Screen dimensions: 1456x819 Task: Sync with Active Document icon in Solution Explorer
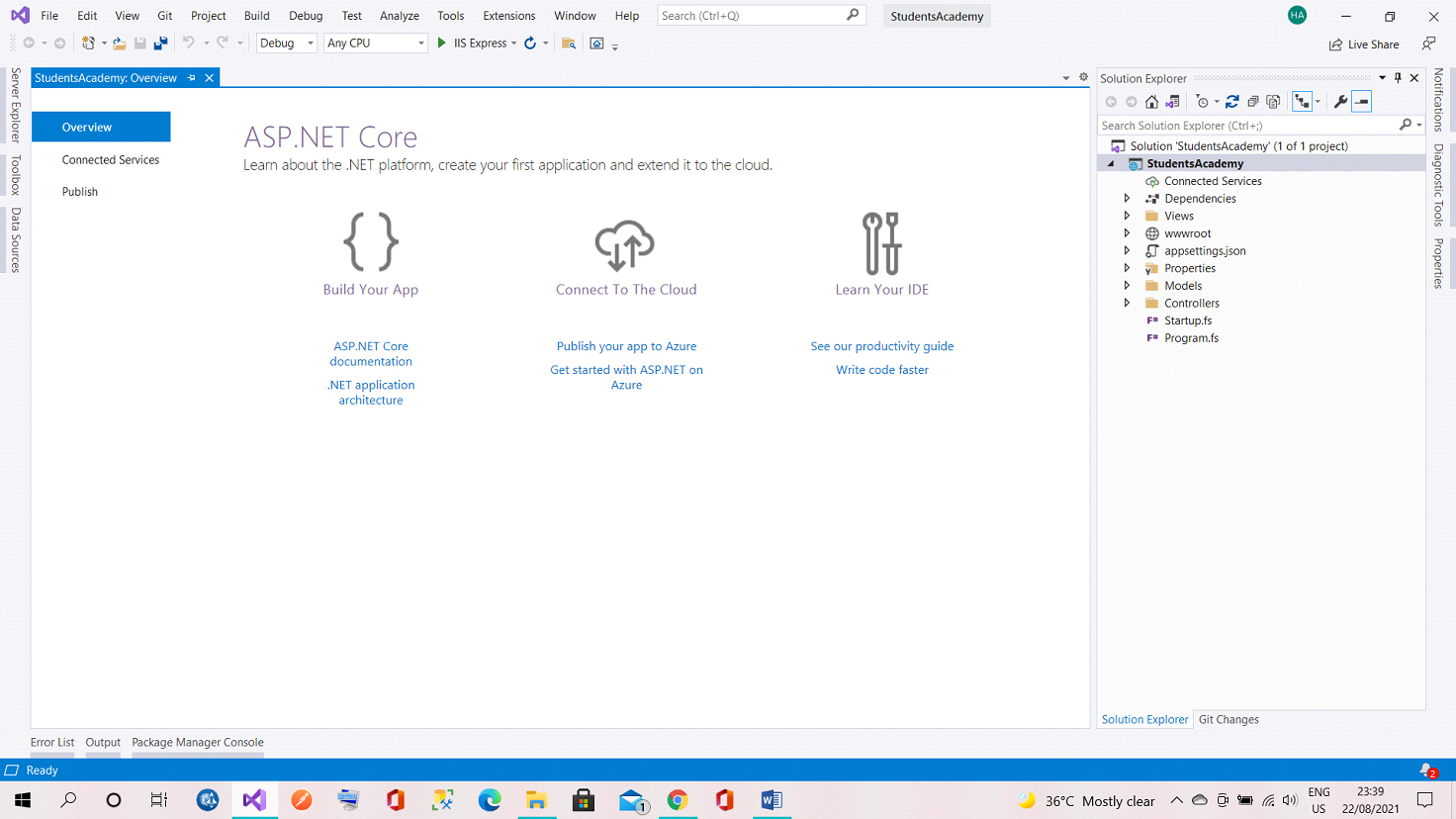(1232, 102)
